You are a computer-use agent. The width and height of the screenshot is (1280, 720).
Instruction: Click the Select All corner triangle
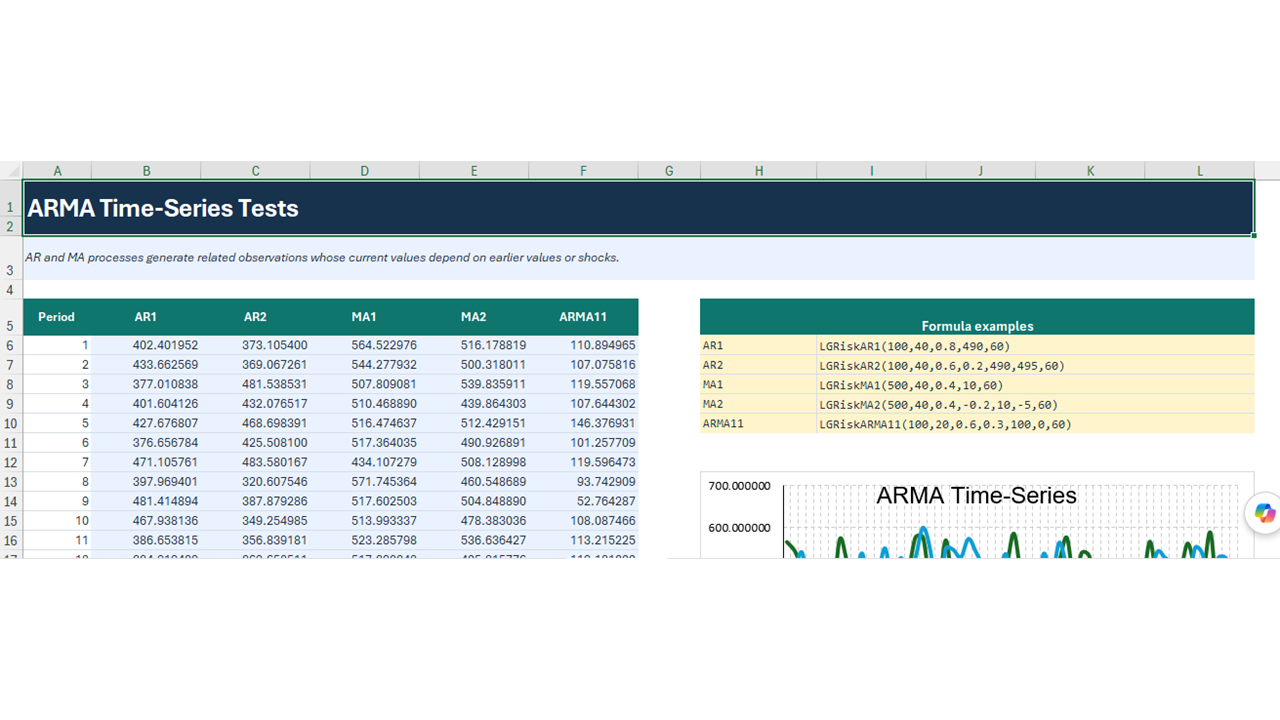(11, 171)
